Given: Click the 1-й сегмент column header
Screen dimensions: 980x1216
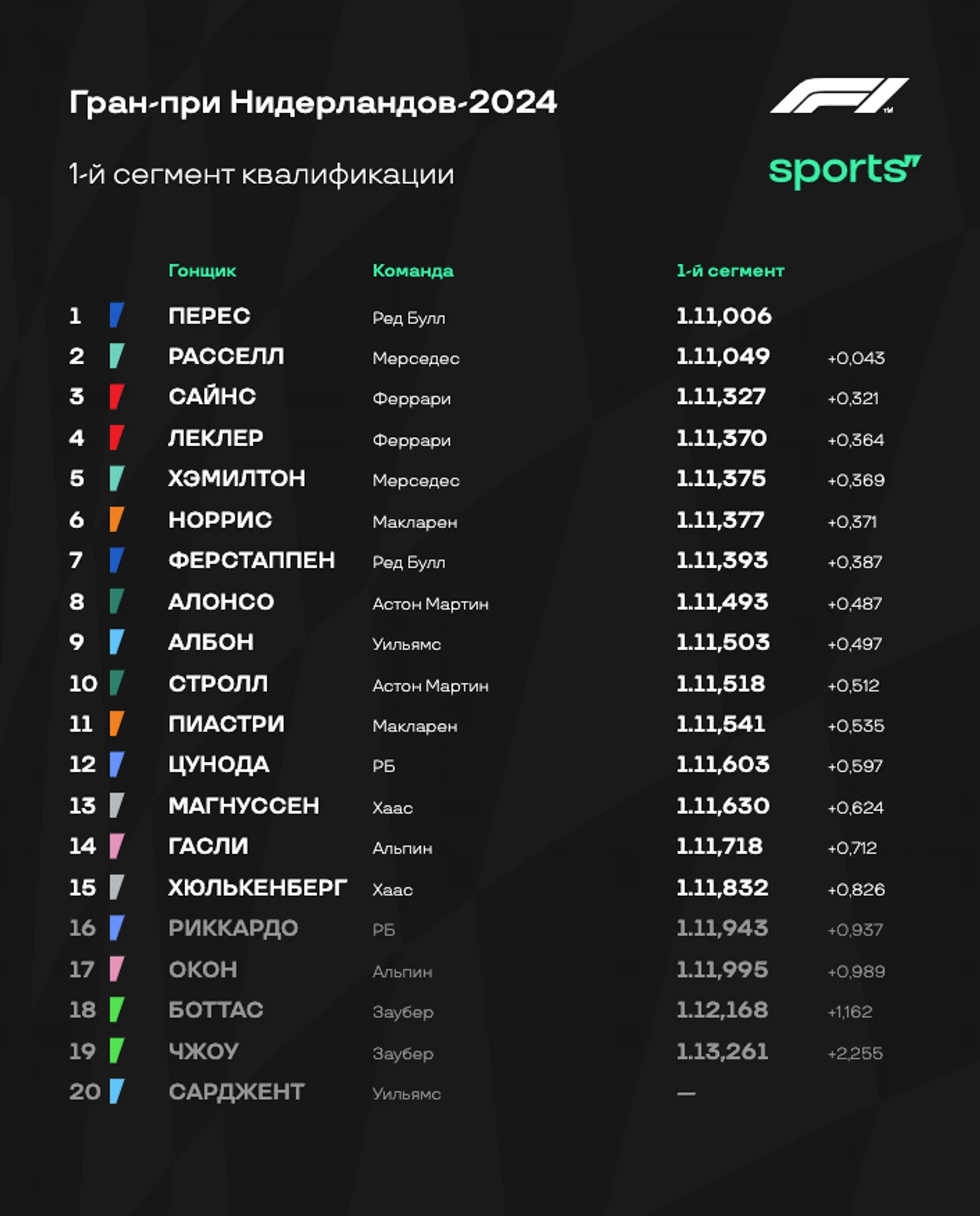Looking at the screenshot, I should click(x=730, y=270).
